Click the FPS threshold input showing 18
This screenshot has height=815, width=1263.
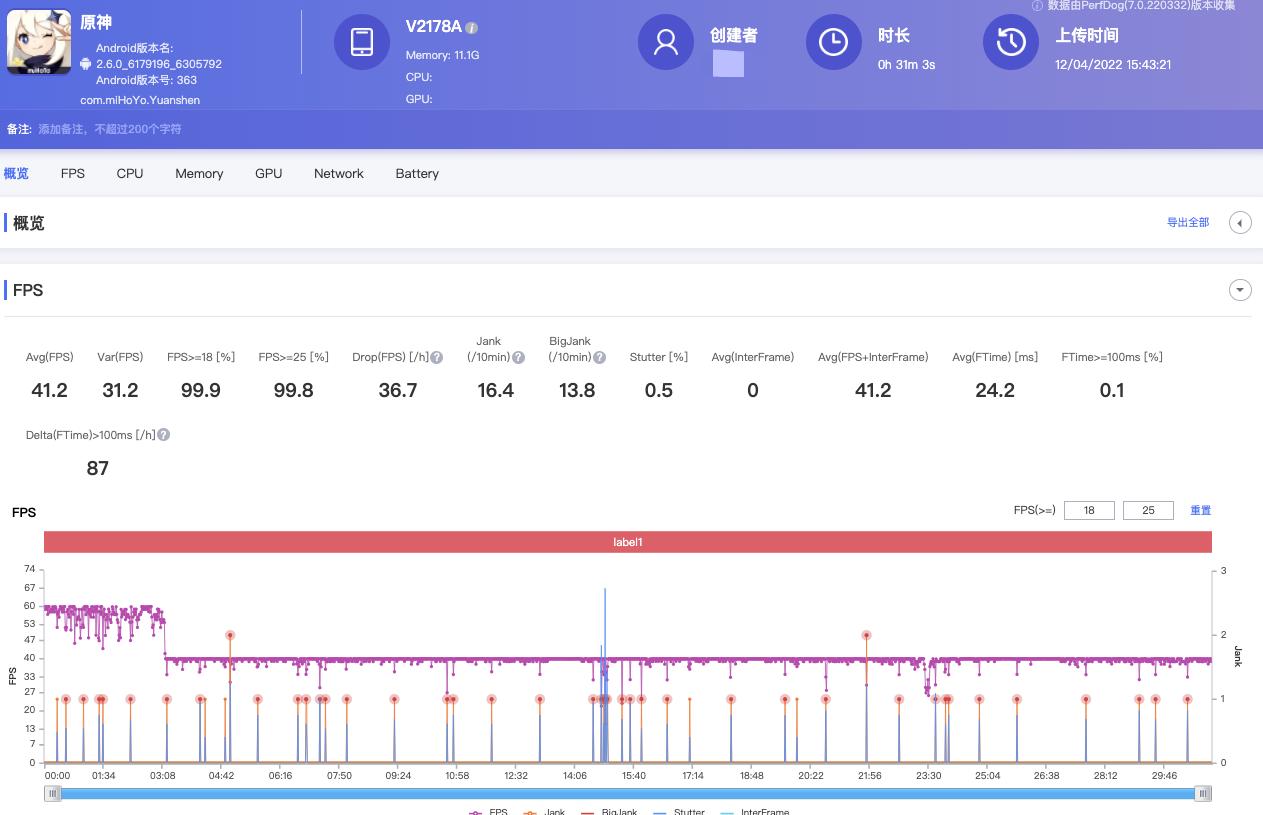pos(1089,510)
